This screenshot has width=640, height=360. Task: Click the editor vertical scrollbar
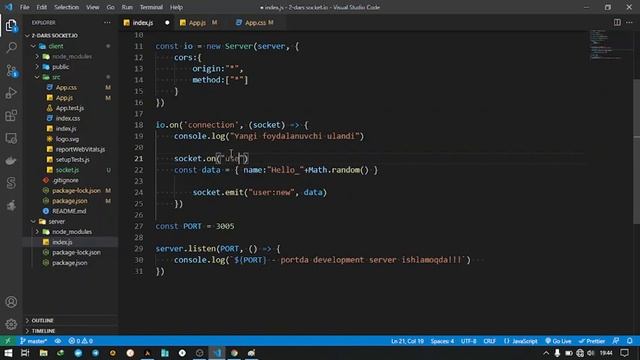(636, 151)
